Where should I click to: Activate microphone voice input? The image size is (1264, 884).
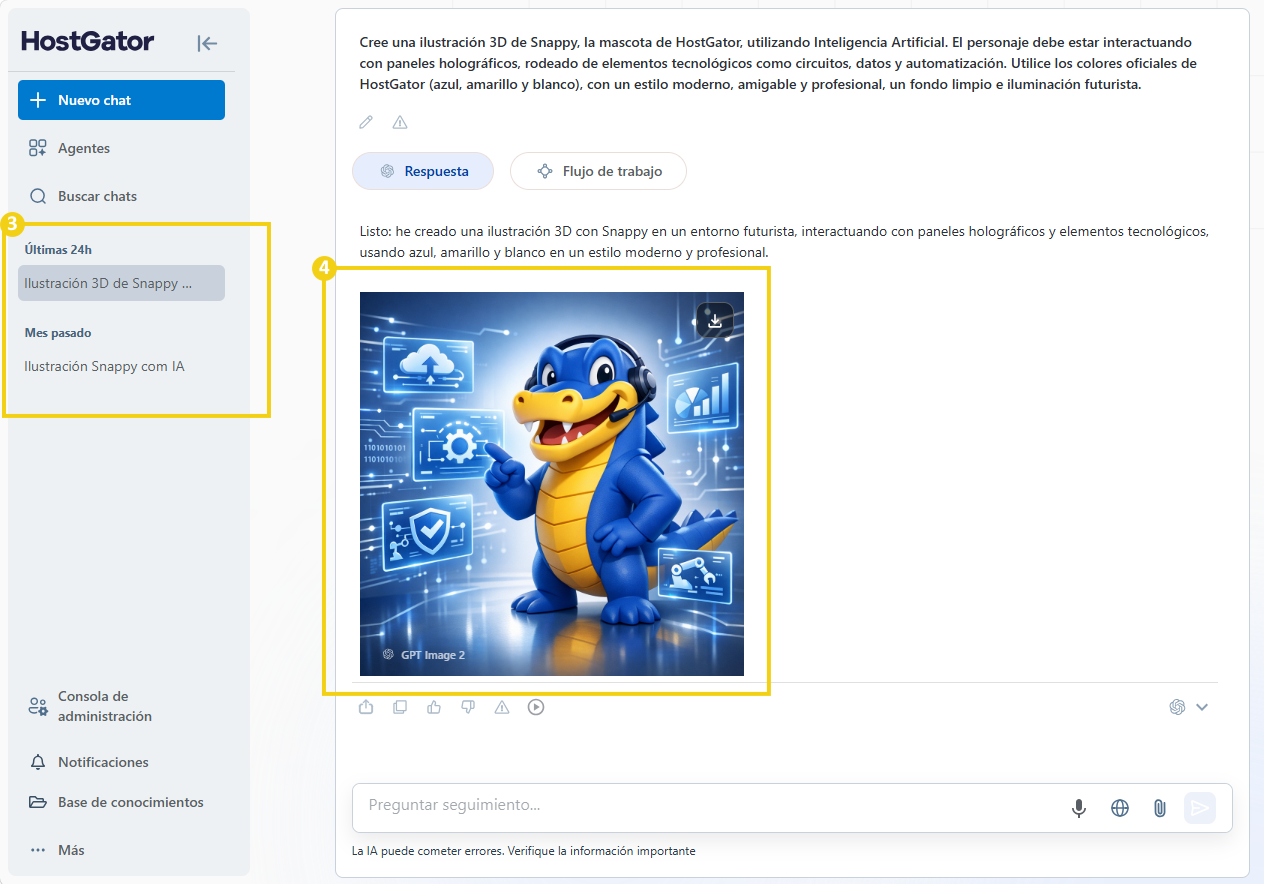1079,808
